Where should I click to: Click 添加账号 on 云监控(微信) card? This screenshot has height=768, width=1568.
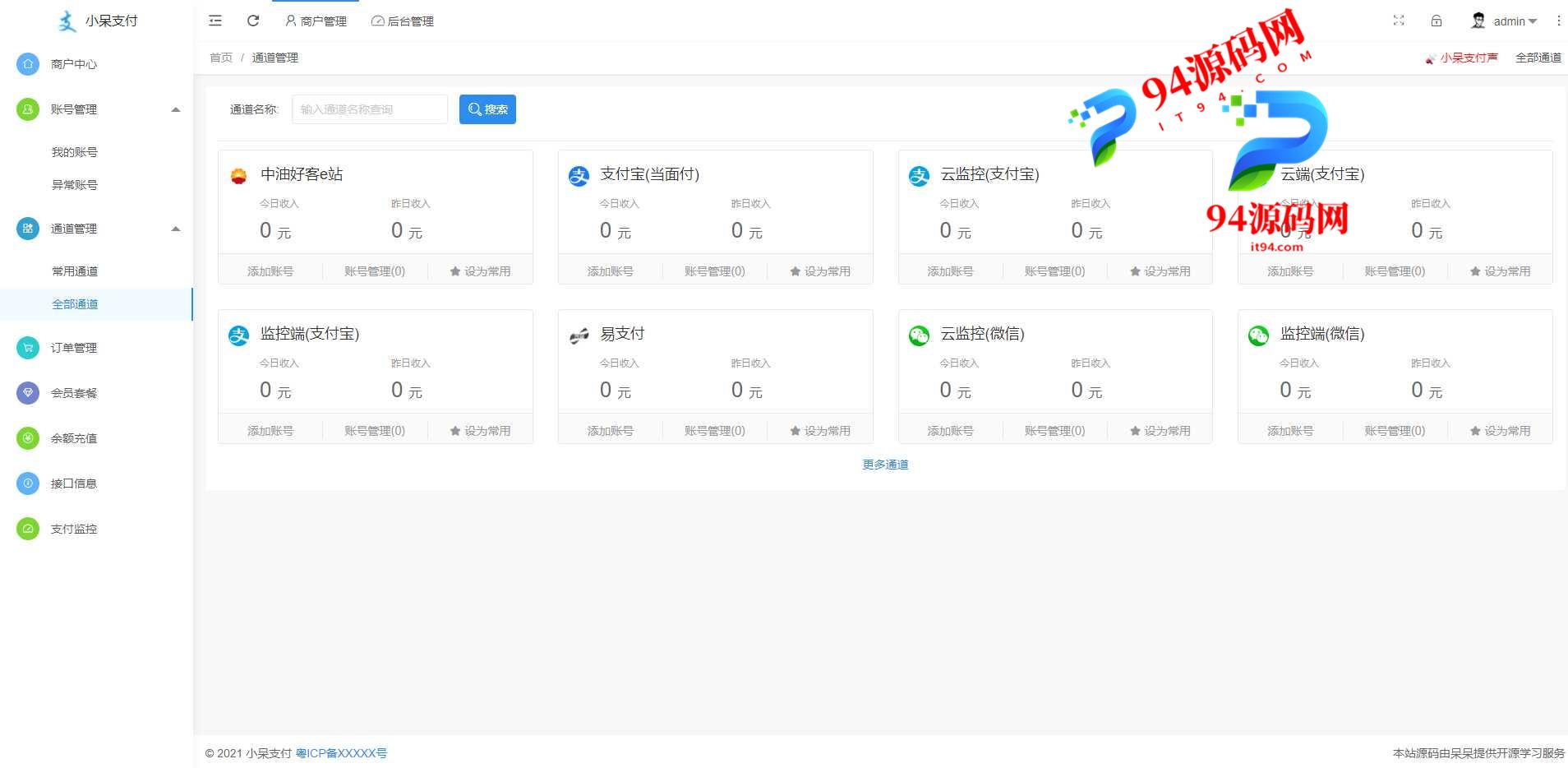pyautogui.click(x=950, y=431)
